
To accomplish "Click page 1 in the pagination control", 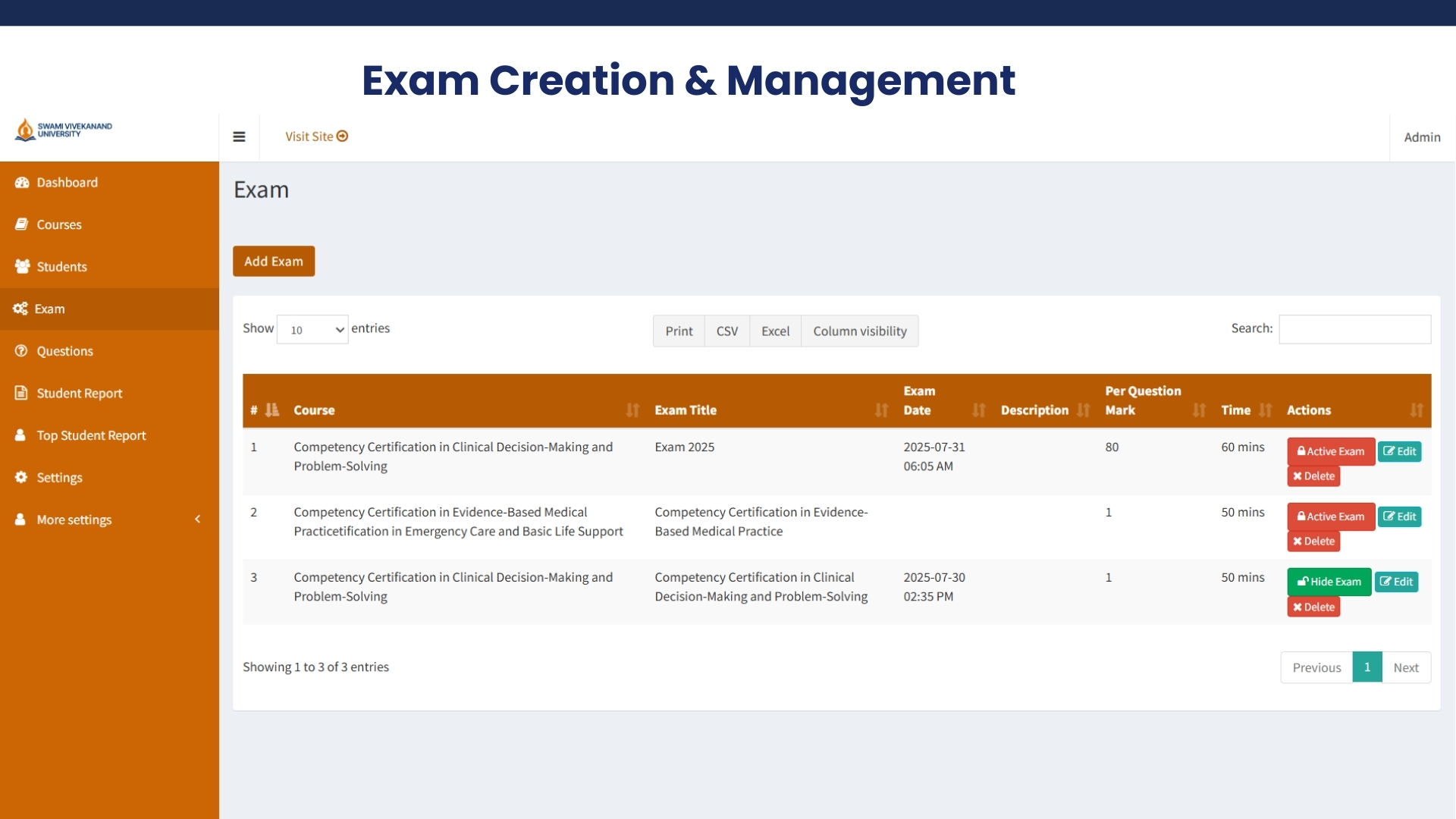I will 1367,667.
